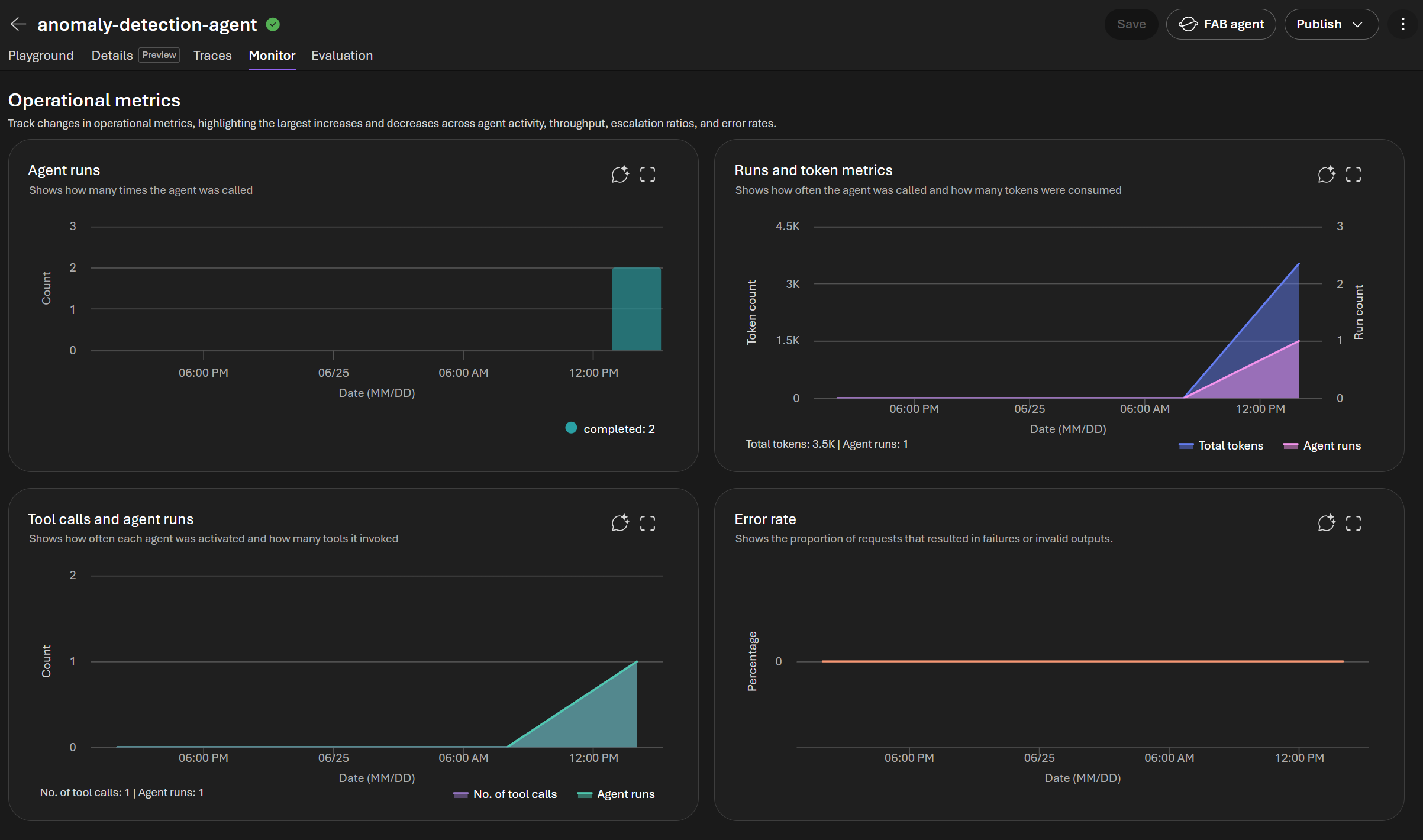Open AI insights icon on Agent runs card
This screenshot has height=840, width=1423.
click(x=619, y=174)
